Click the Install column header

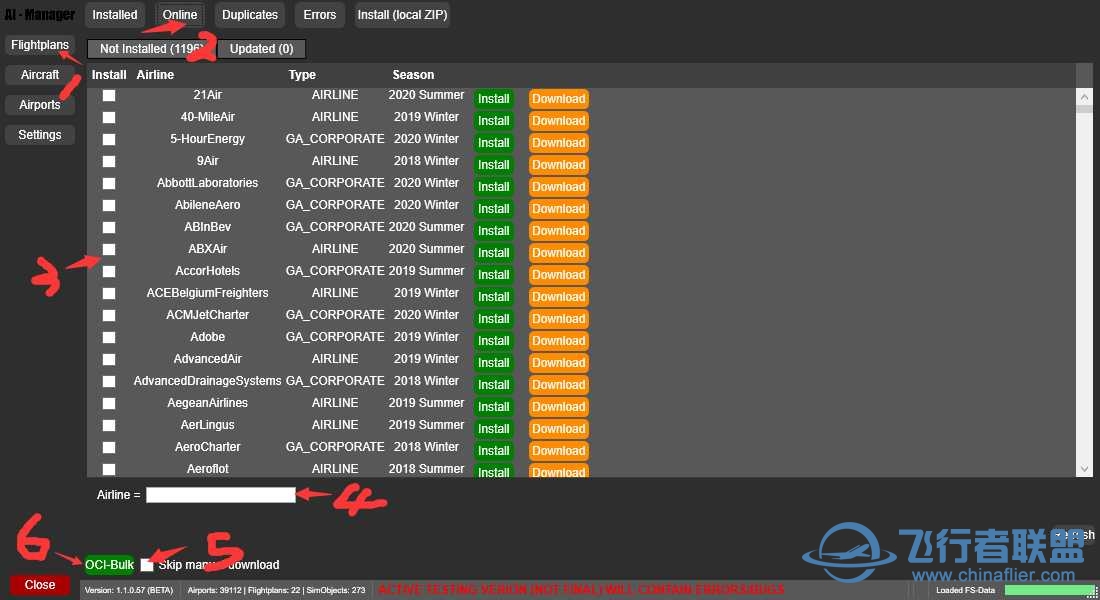click(109, 74)
